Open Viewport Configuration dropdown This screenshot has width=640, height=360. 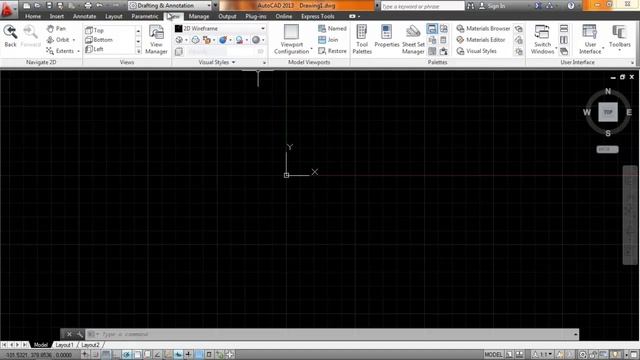291,40
